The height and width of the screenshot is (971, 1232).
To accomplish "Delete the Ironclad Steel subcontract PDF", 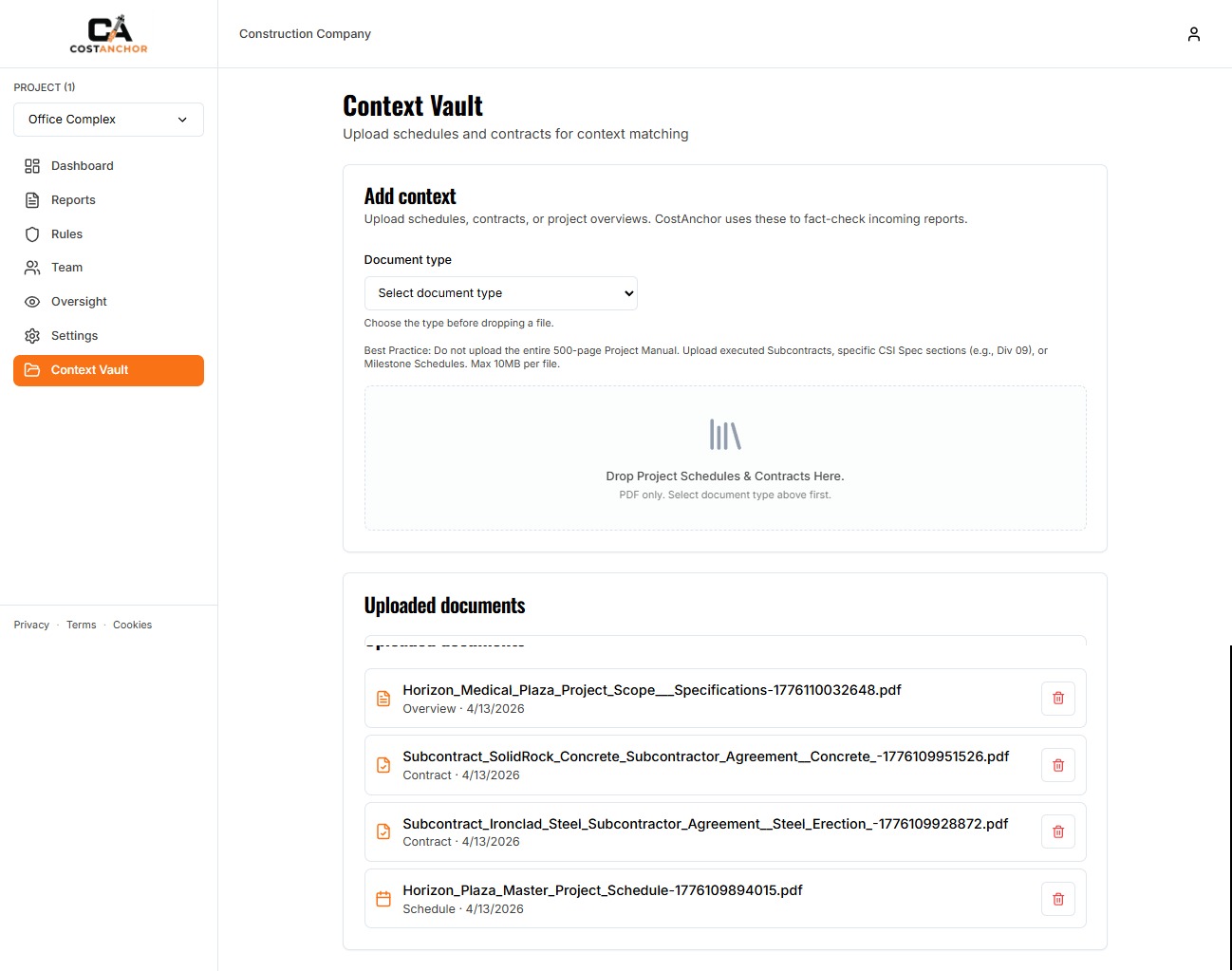I will (x=1058, y=832).
